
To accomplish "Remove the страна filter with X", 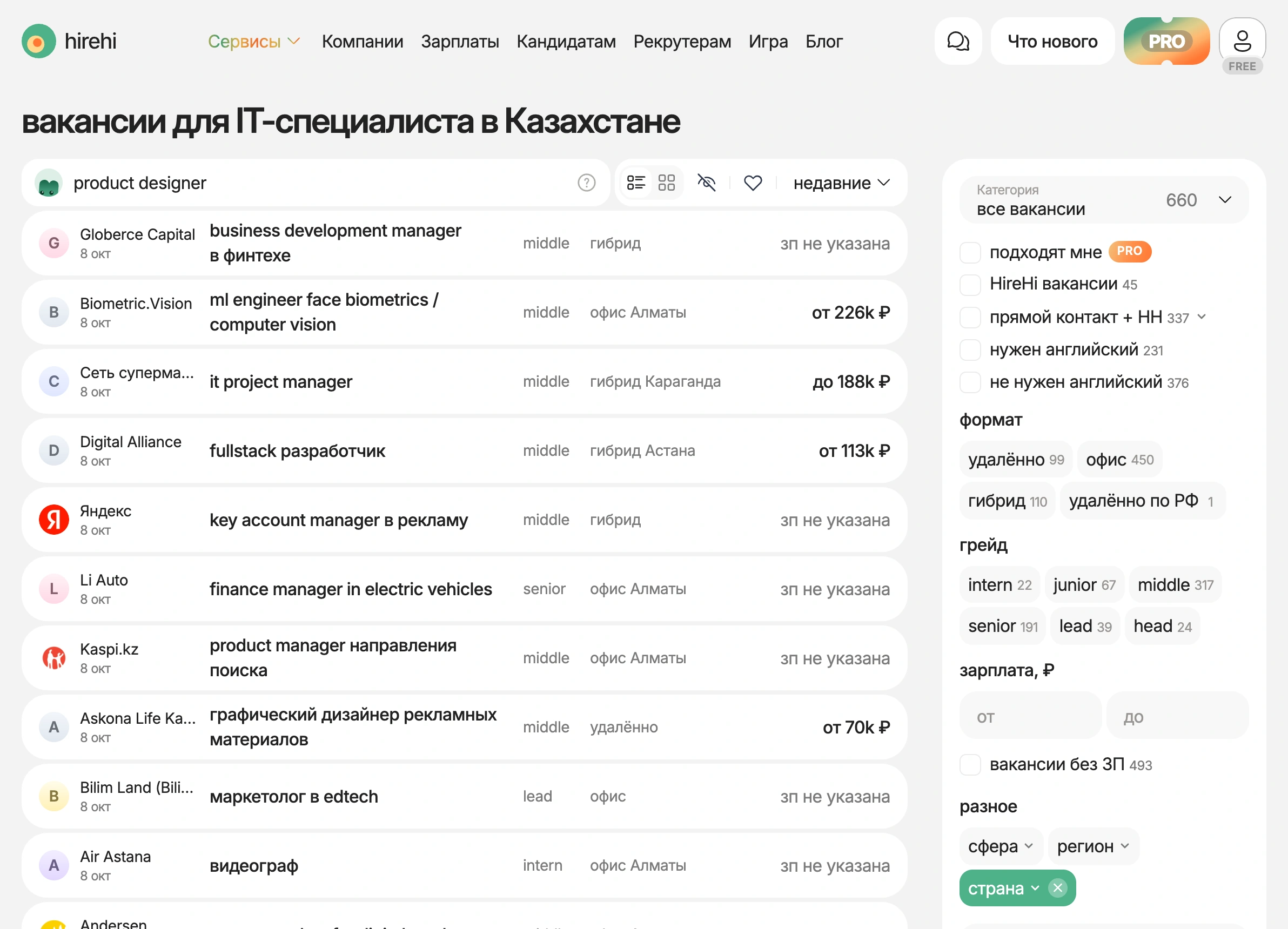I will (1057, 887).
